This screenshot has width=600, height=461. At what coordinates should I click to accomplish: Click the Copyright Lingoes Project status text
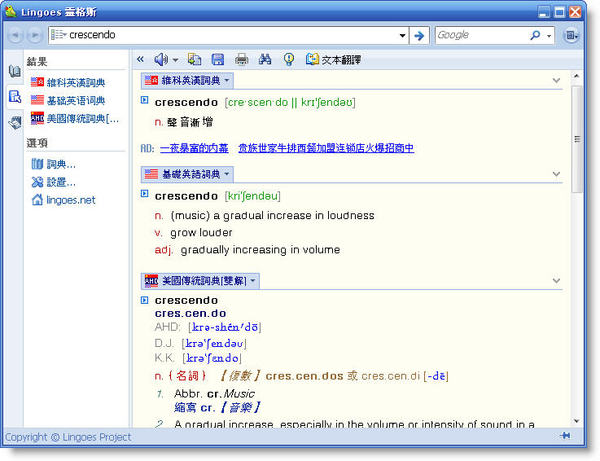(x=68, y=437)
